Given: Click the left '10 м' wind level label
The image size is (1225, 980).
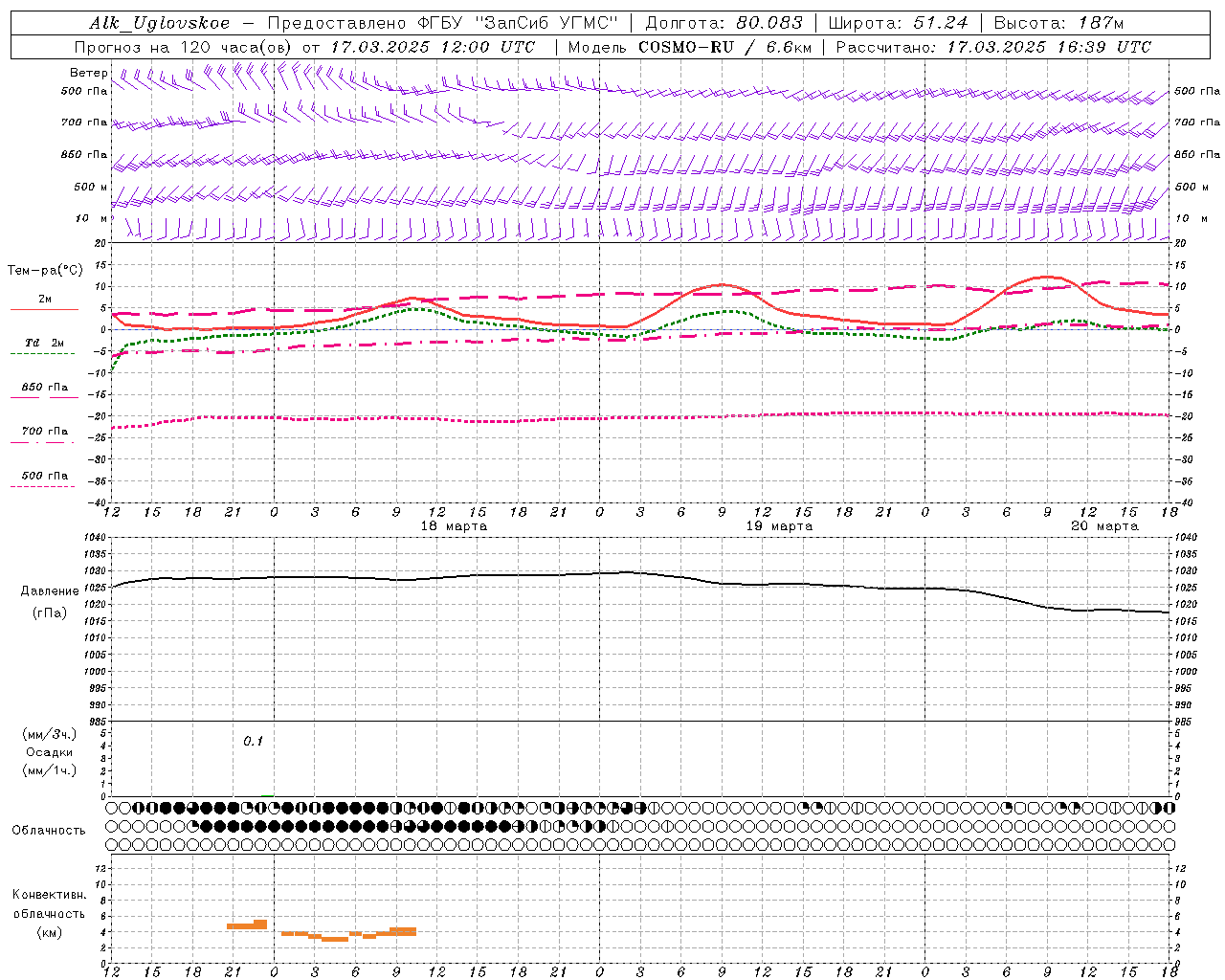Looking at the screenshot, I should click(91, 218).
